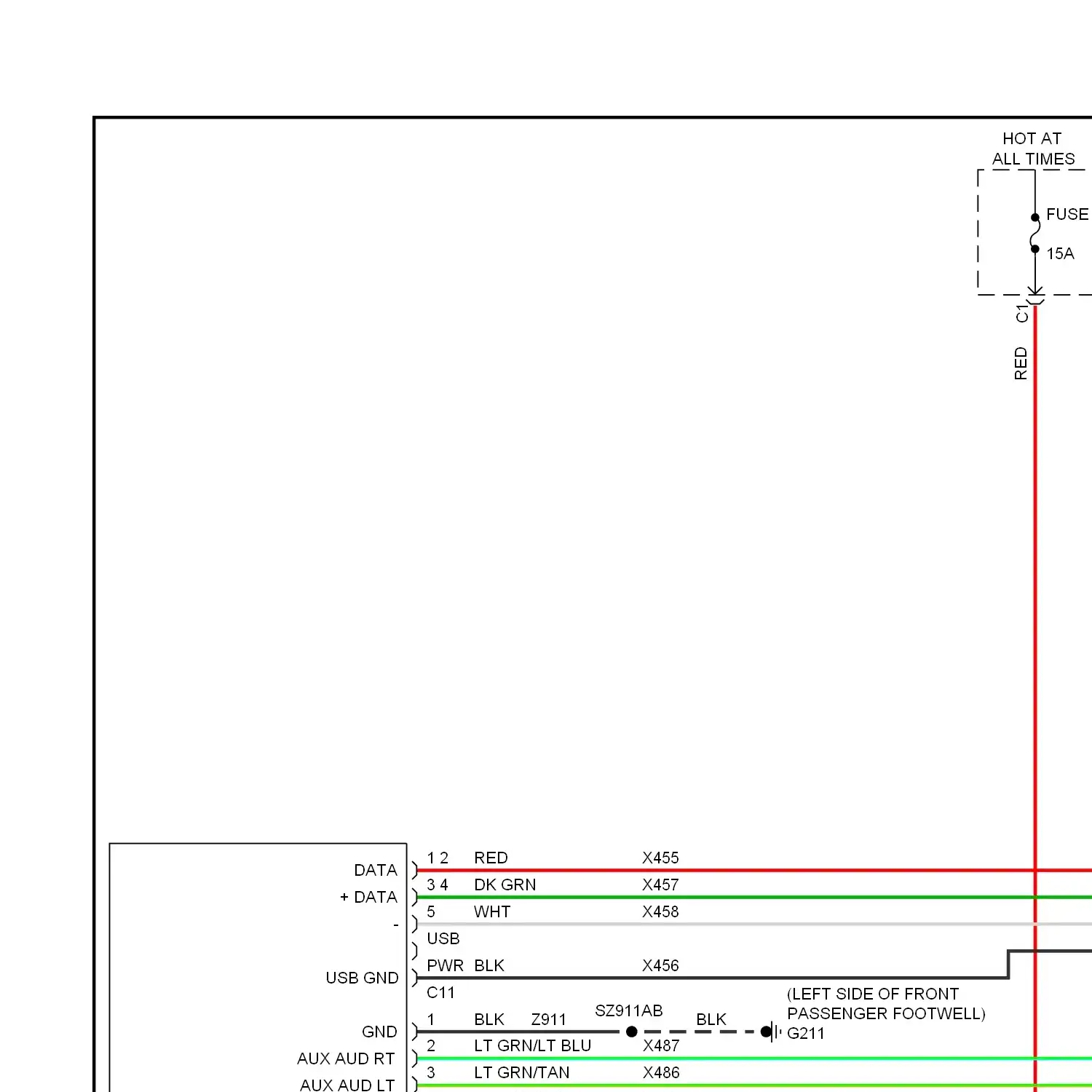The image size is (1092, 1092).
Task: Click the WHT wire color label
Action: coord(492,911)
